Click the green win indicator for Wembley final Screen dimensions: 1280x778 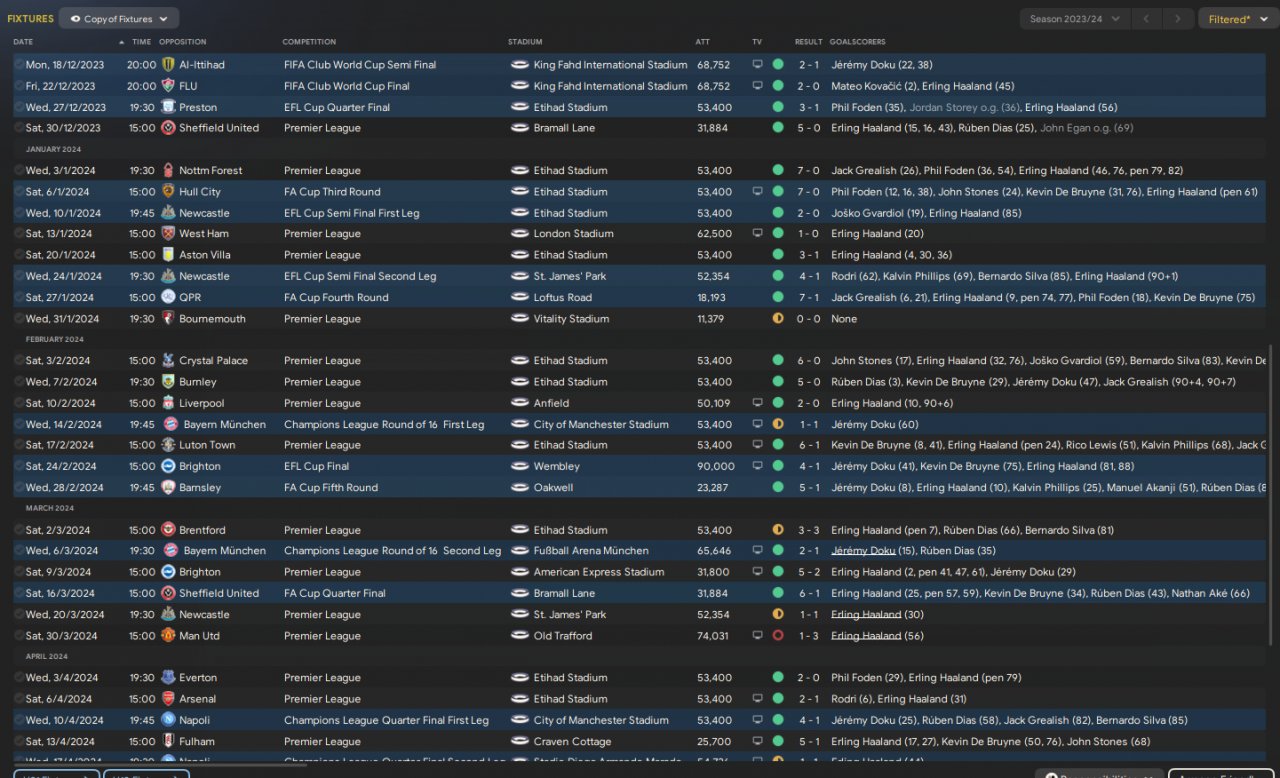[778, 467]
